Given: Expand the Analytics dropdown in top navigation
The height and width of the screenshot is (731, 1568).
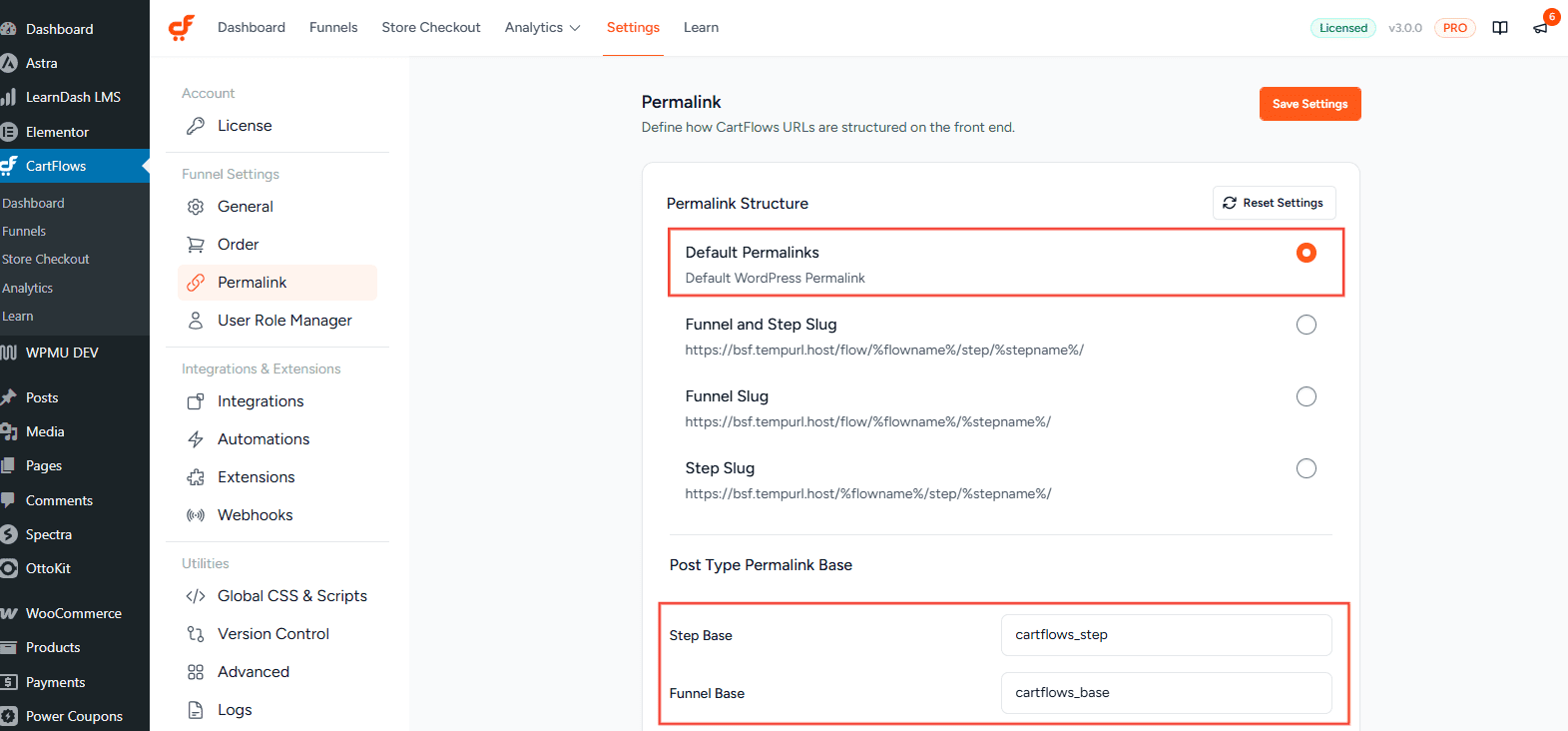Looking at the screenshot, I should click(x=542, y=28).
